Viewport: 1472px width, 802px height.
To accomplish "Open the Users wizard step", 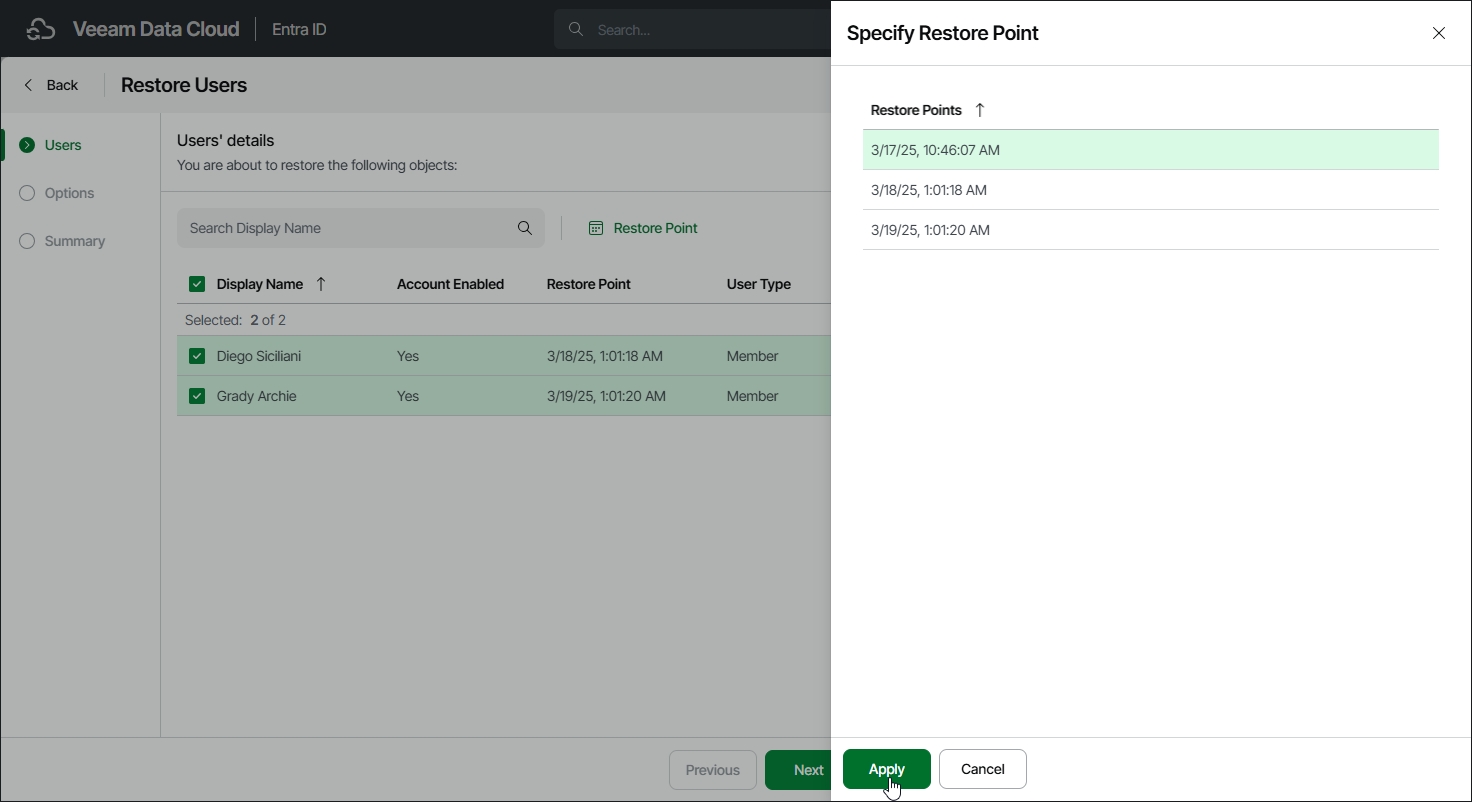I will pos(63,145).
